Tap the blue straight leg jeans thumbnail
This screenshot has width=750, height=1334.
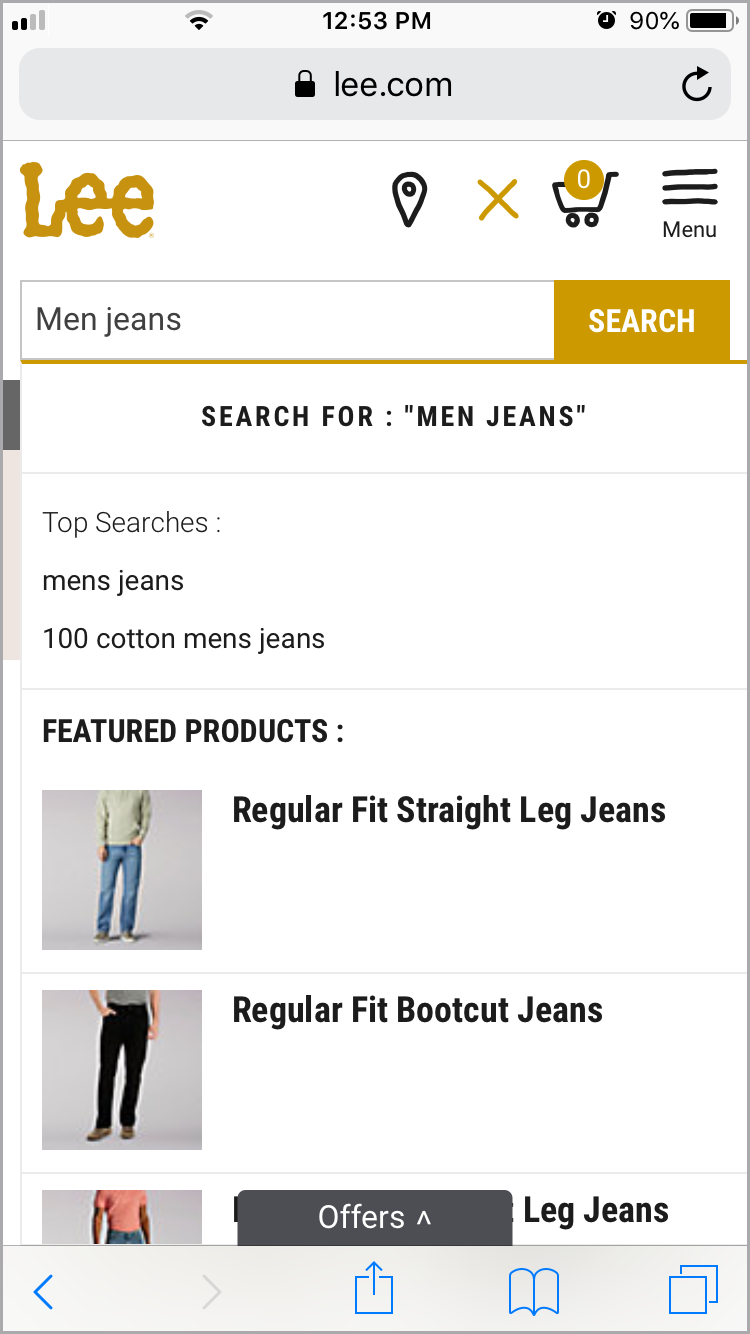click(x=122, y=870)
